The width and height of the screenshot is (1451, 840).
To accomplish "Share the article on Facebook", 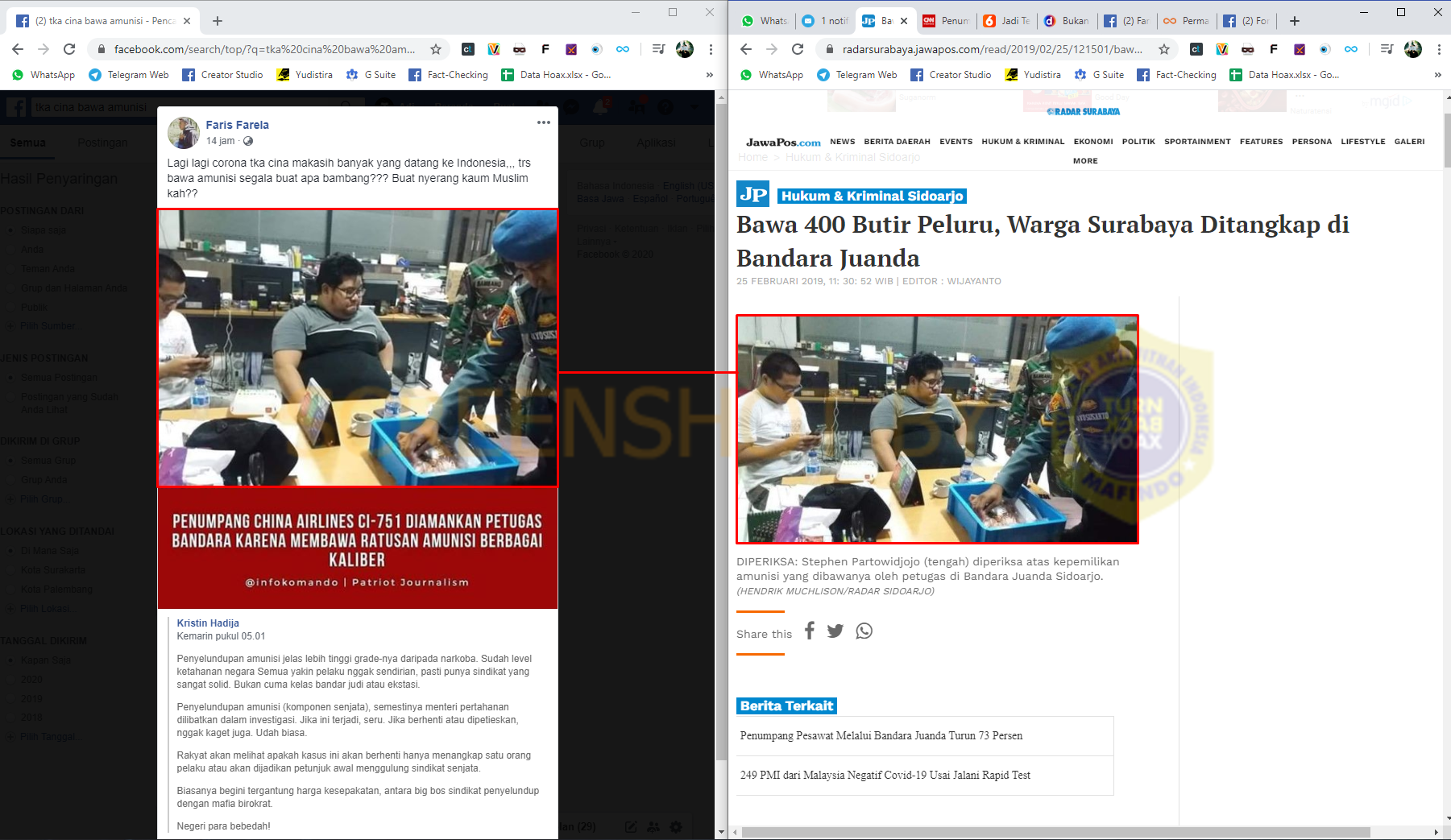I will point(810,631).
